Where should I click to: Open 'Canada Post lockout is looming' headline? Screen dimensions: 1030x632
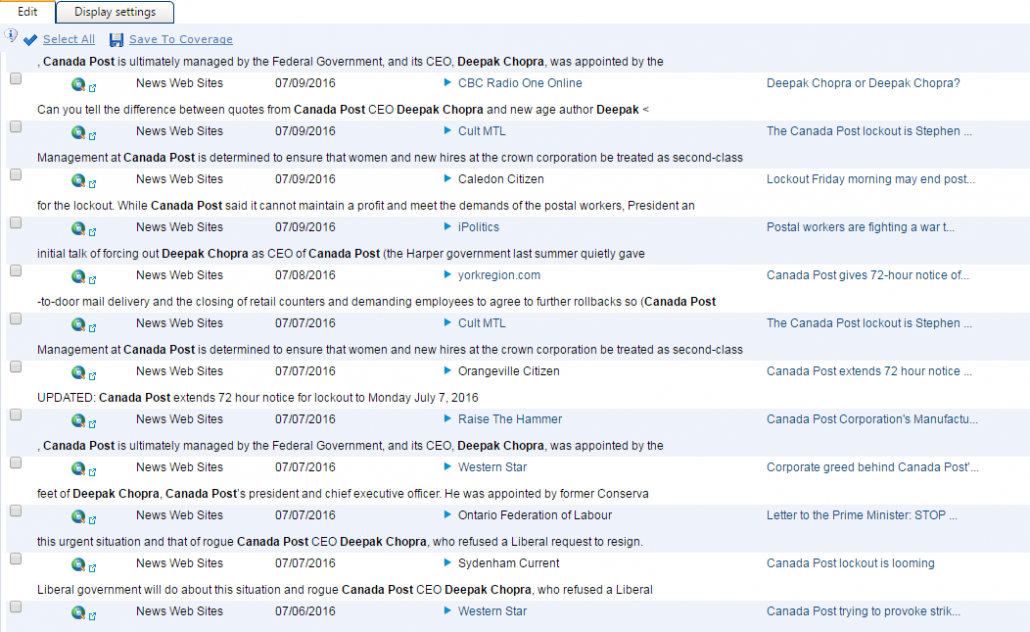point(850,563)
